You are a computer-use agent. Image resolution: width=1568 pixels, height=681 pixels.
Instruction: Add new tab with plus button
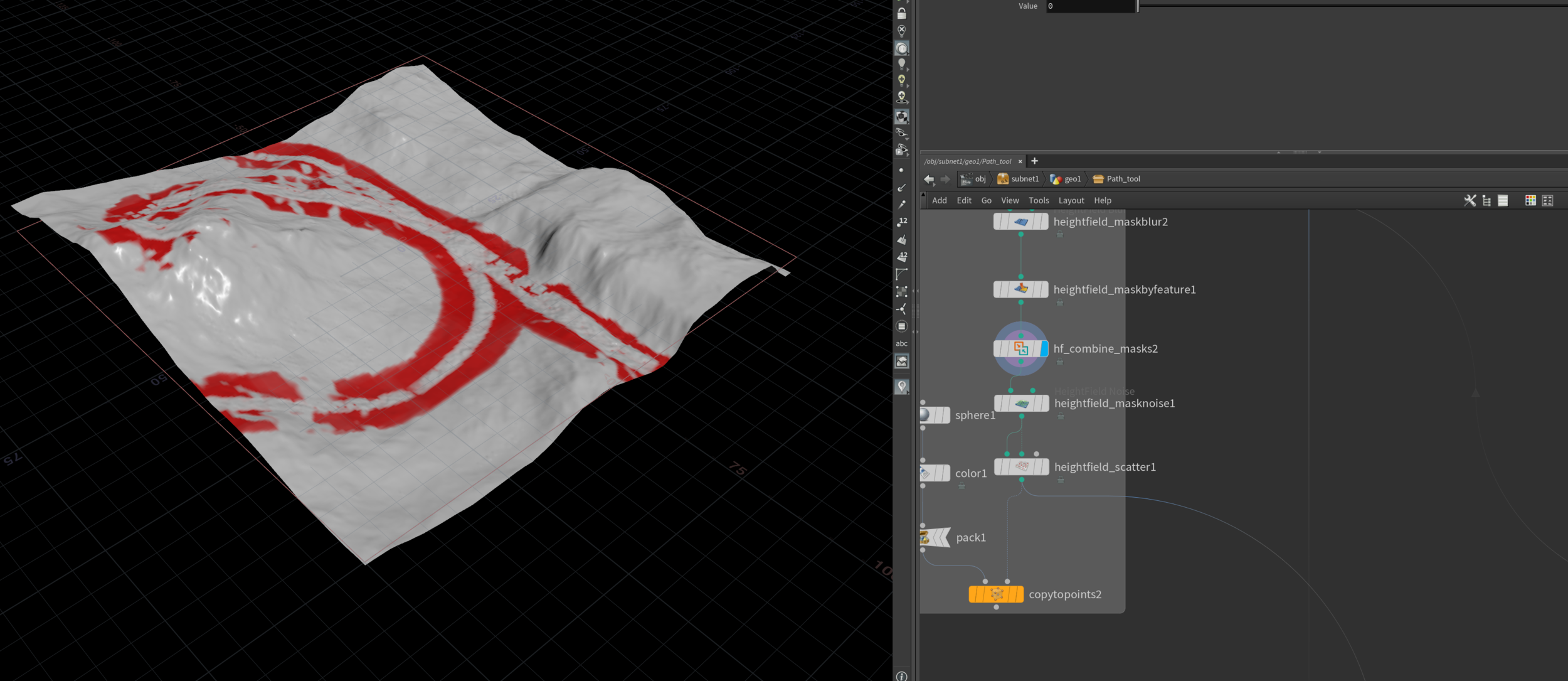(x=1034, y=161)
